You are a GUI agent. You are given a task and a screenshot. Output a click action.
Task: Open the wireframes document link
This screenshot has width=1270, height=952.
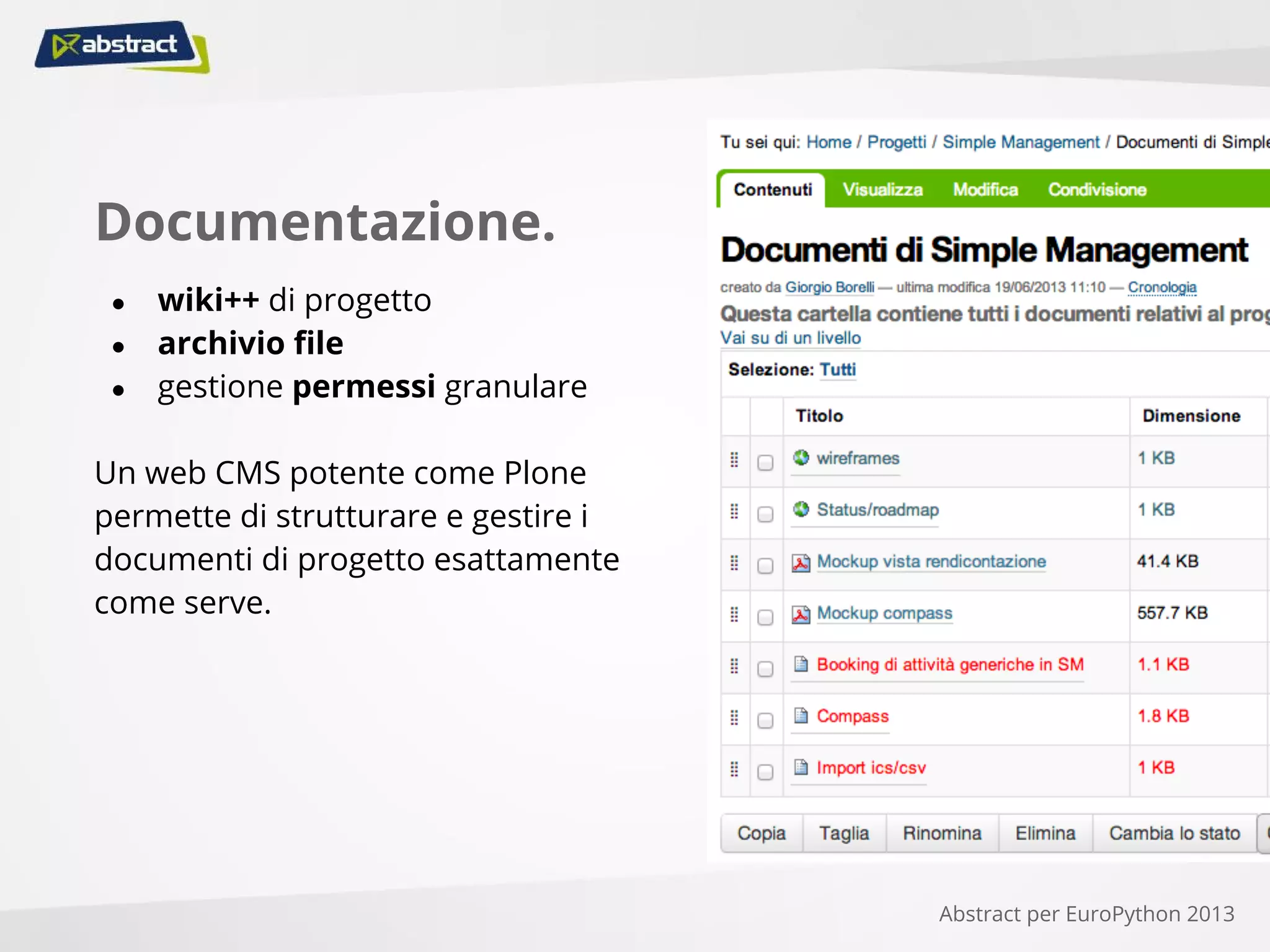tap(858, 458)
